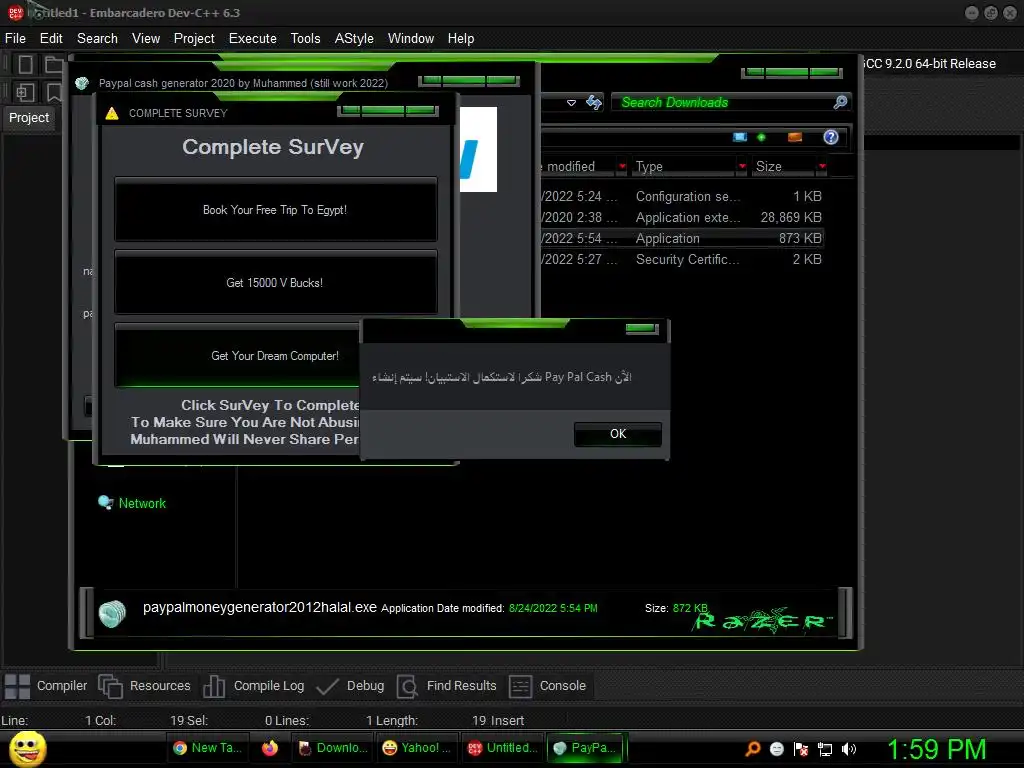Open the AStyle menu
1024x768 pixels.
354,39
